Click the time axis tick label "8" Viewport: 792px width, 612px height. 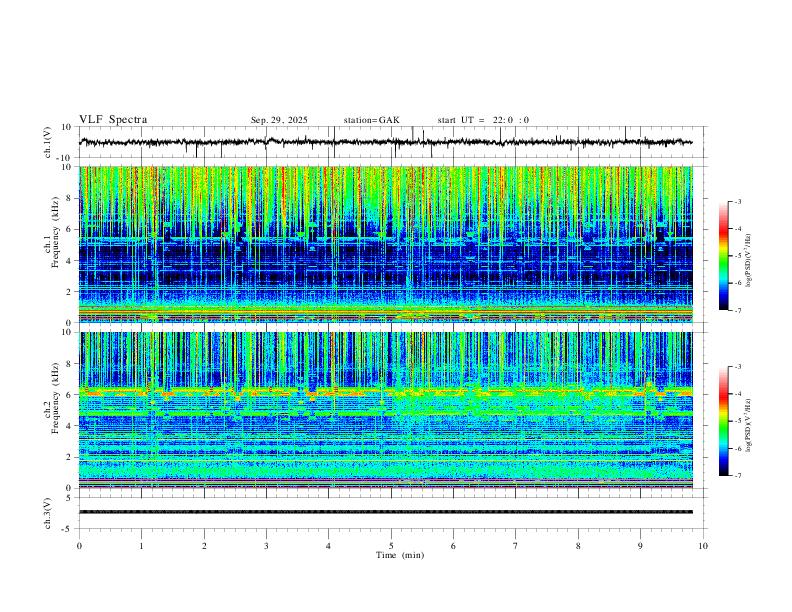[578, 546]
